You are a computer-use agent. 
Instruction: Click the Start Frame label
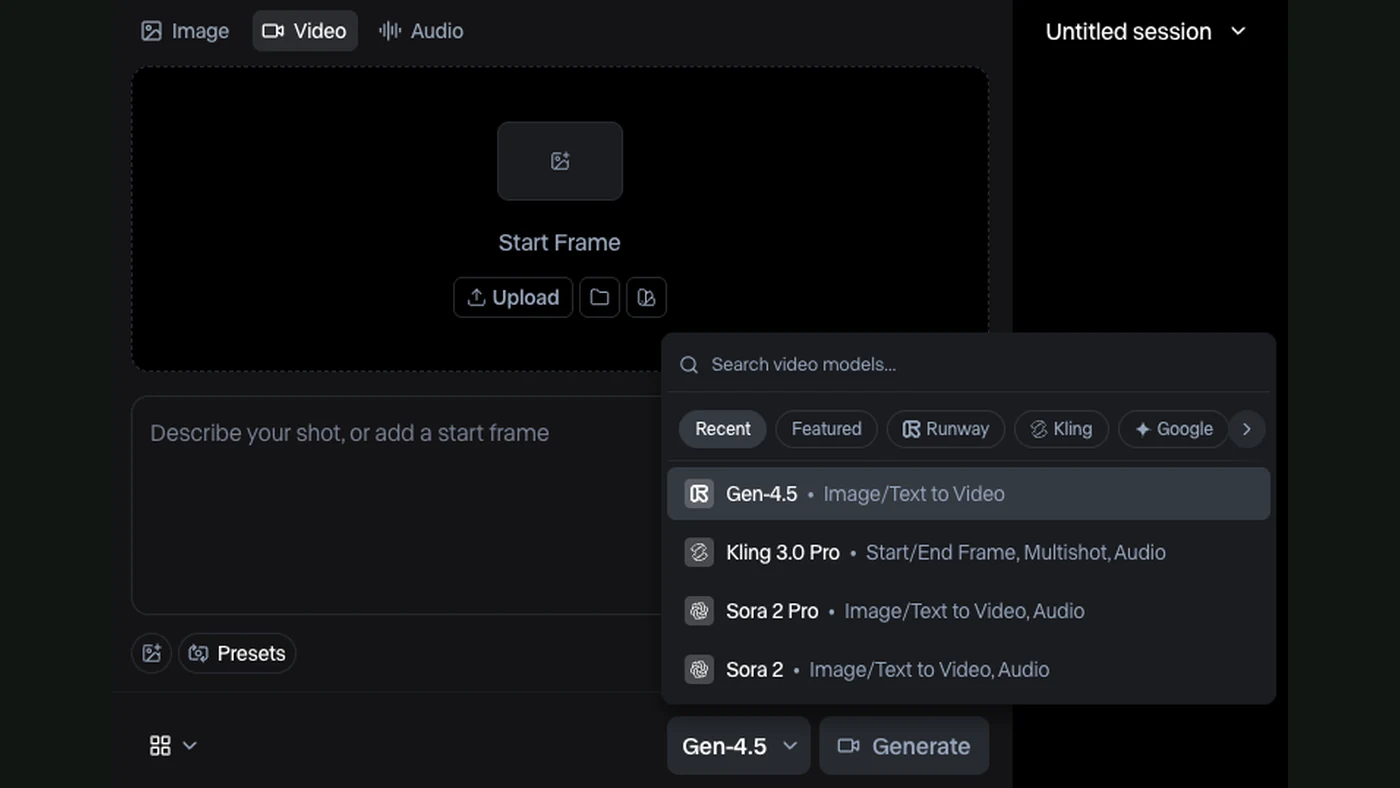coord(560,243)
